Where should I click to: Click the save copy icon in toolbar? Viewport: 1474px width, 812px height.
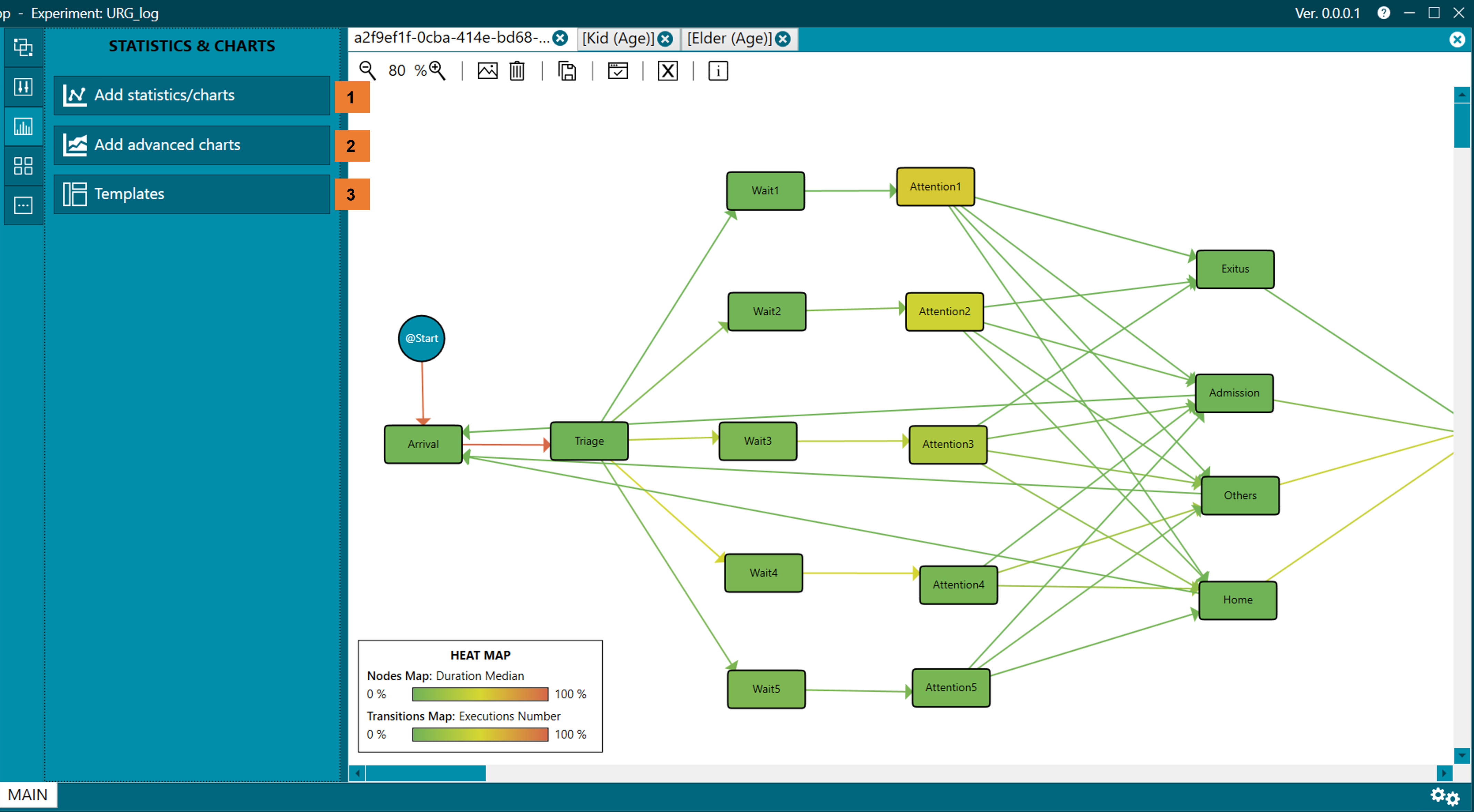[567, 71]
